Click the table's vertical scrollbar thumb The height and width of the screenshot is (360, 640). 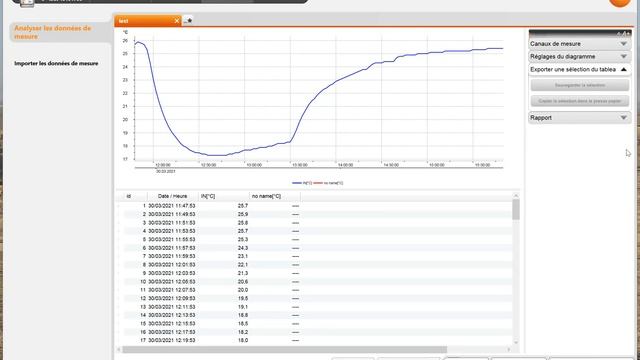tap(516, 210)
